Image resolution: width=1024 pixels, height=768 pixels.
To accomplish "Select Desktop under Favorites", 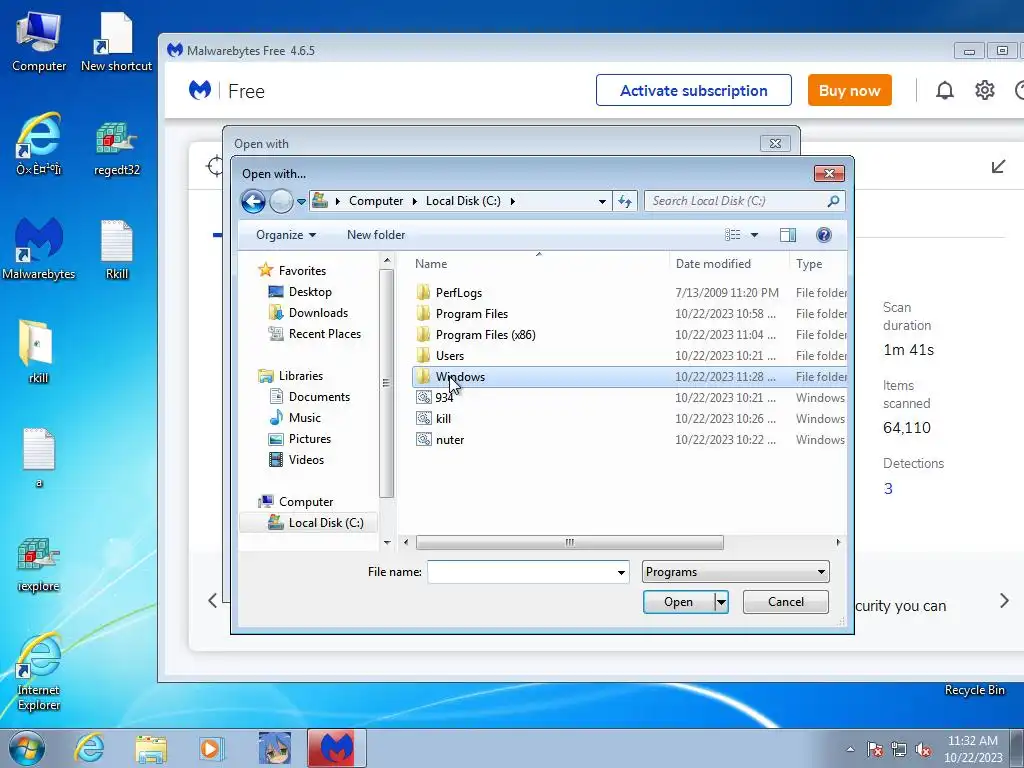I will point(310,292).
